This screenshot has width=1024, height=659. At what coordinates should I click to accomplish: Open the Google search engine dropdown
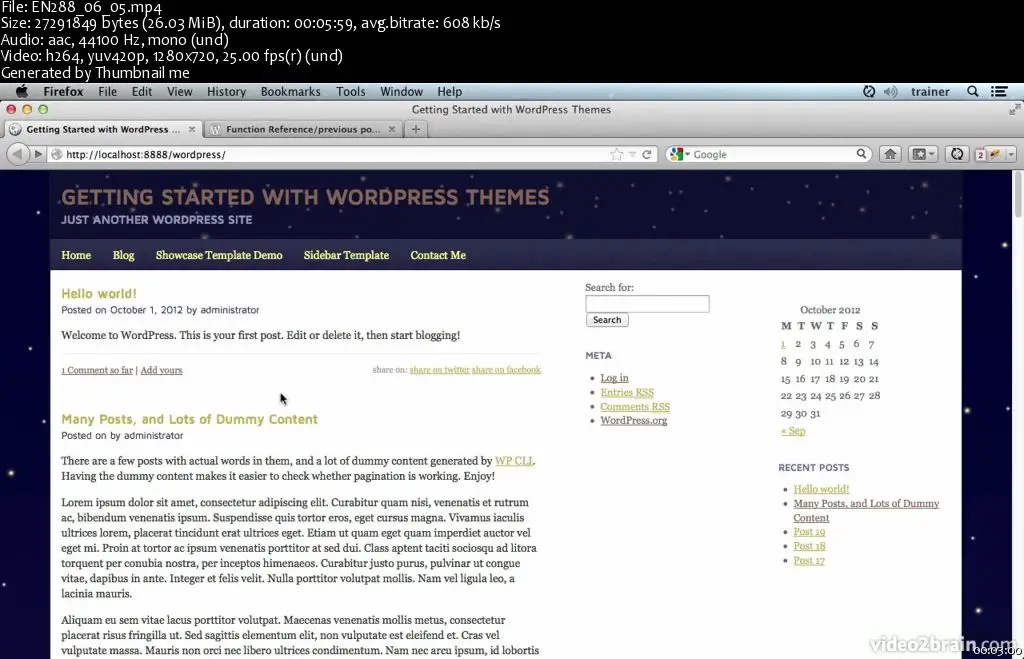680,154
